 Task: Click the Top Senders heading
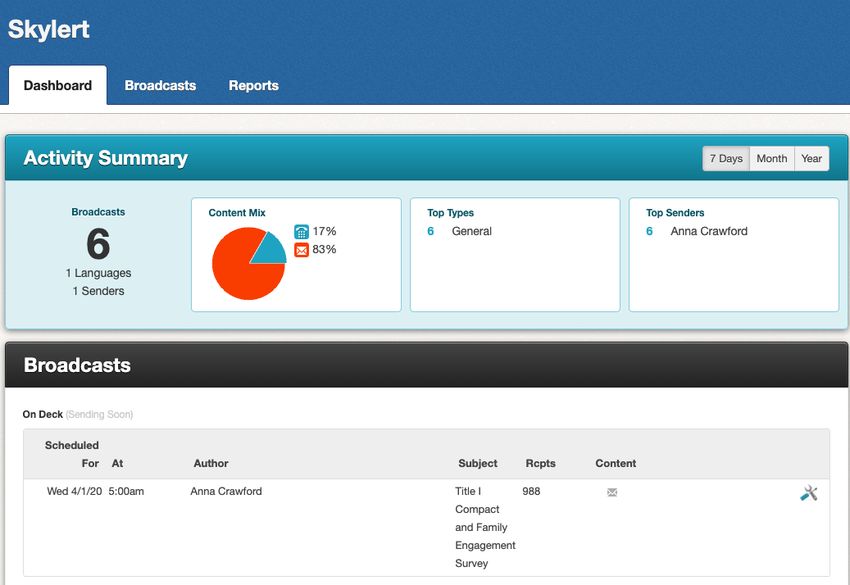pyautogui.click(x=675, y=213)
